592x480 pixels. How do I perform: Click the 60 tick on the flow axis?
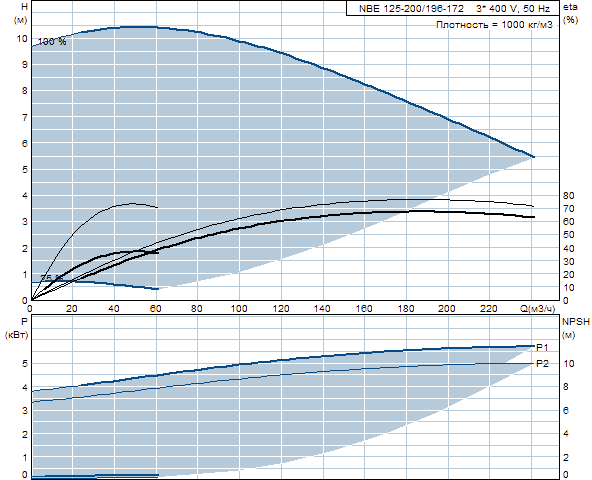(156, 309)
